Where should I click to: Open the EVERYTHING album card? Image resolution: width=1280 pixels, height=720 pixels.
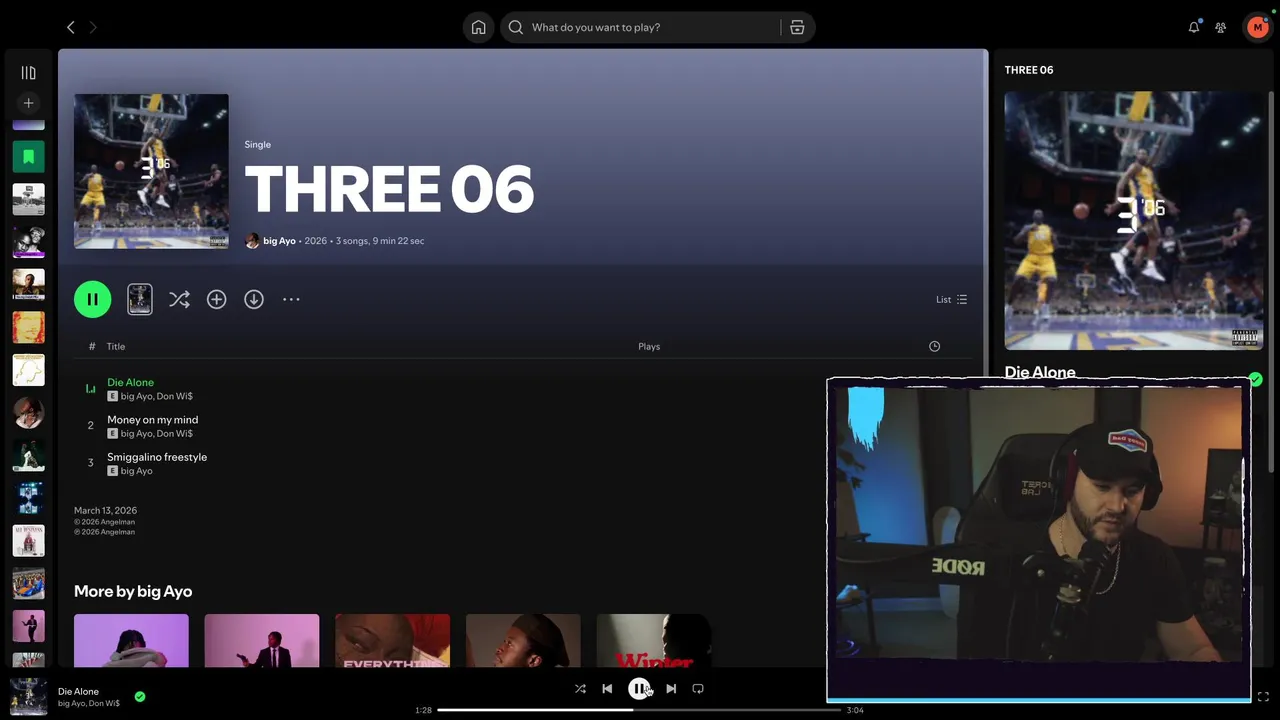(392, 640)
